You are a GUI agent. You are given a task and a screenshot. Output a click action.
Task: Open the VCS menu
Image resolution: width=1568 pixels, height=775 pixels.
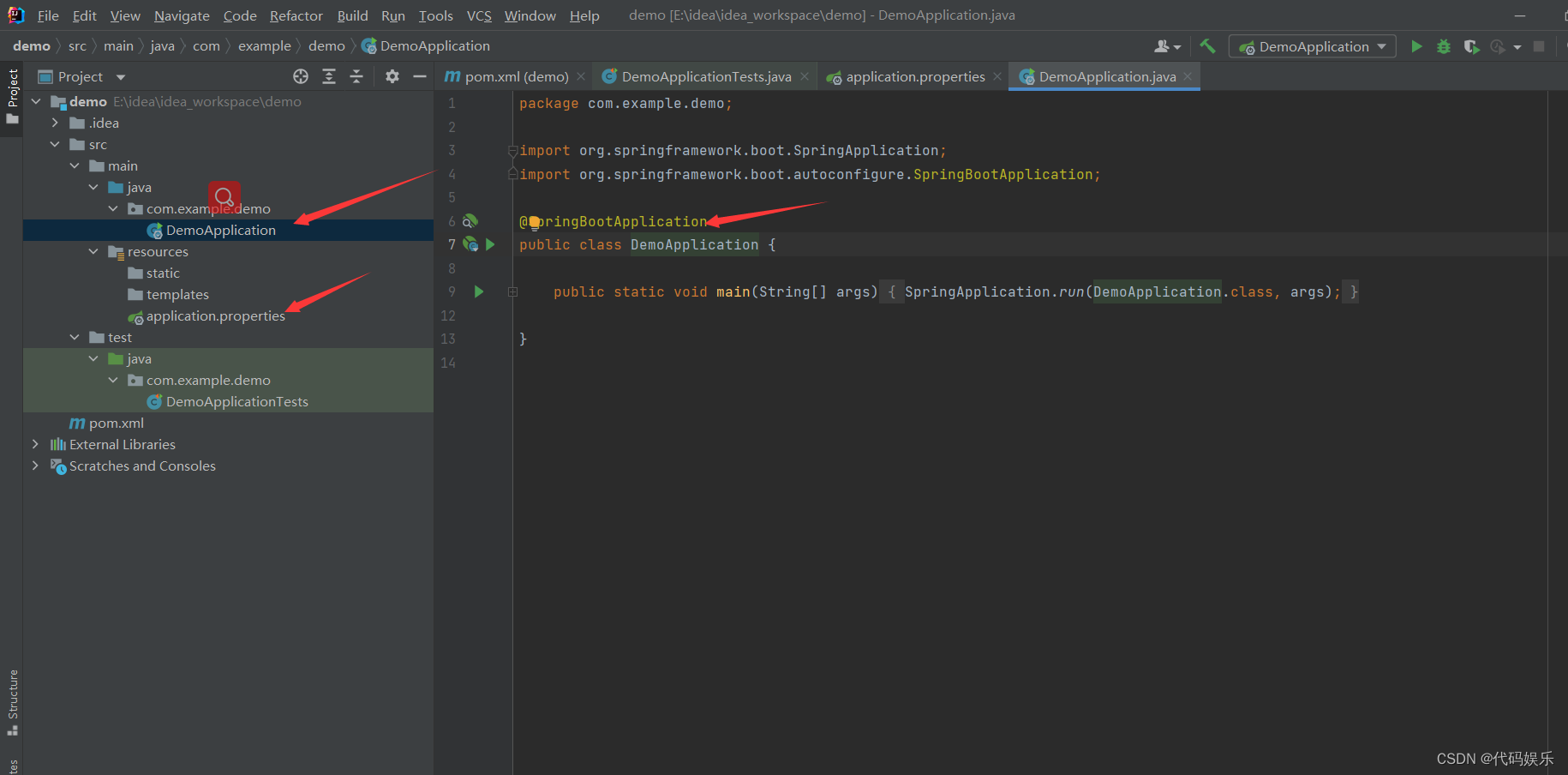[478, 15]
